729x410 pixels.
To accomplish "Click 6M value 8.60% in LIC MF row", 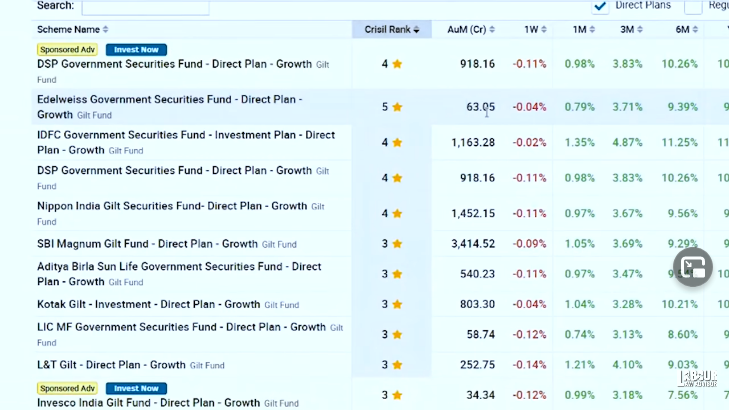I will pos(683,334).
